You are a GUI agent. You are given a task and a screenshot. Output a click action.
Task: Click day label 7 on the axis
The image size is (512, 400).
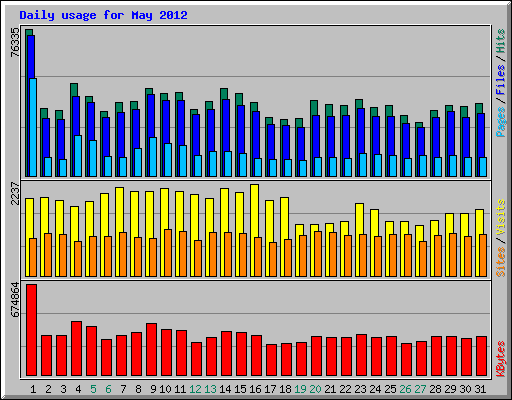click(123, 389)
